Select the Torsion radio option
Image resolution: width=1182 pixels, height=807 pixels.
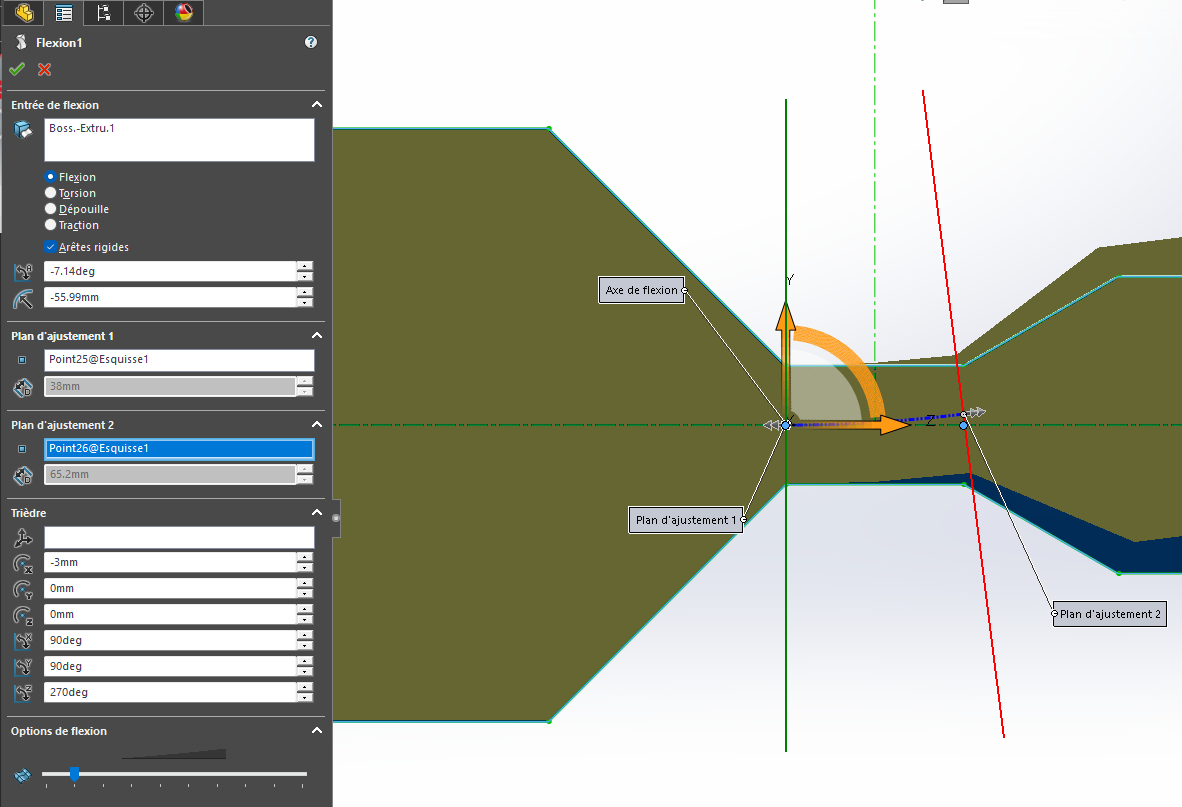51,192
